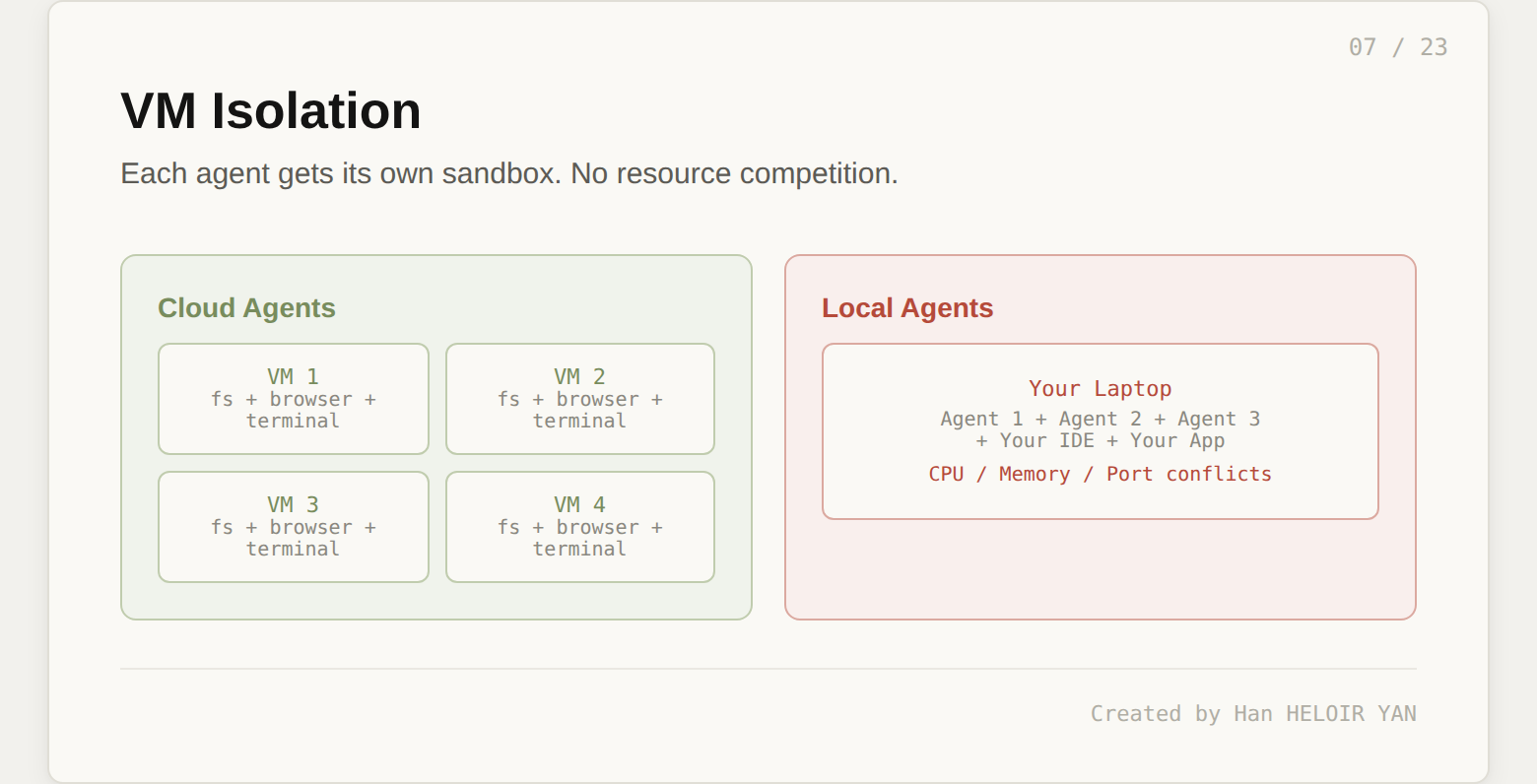Click the "VM 4" label text
1537x784 pixels.
coord(579,505)
